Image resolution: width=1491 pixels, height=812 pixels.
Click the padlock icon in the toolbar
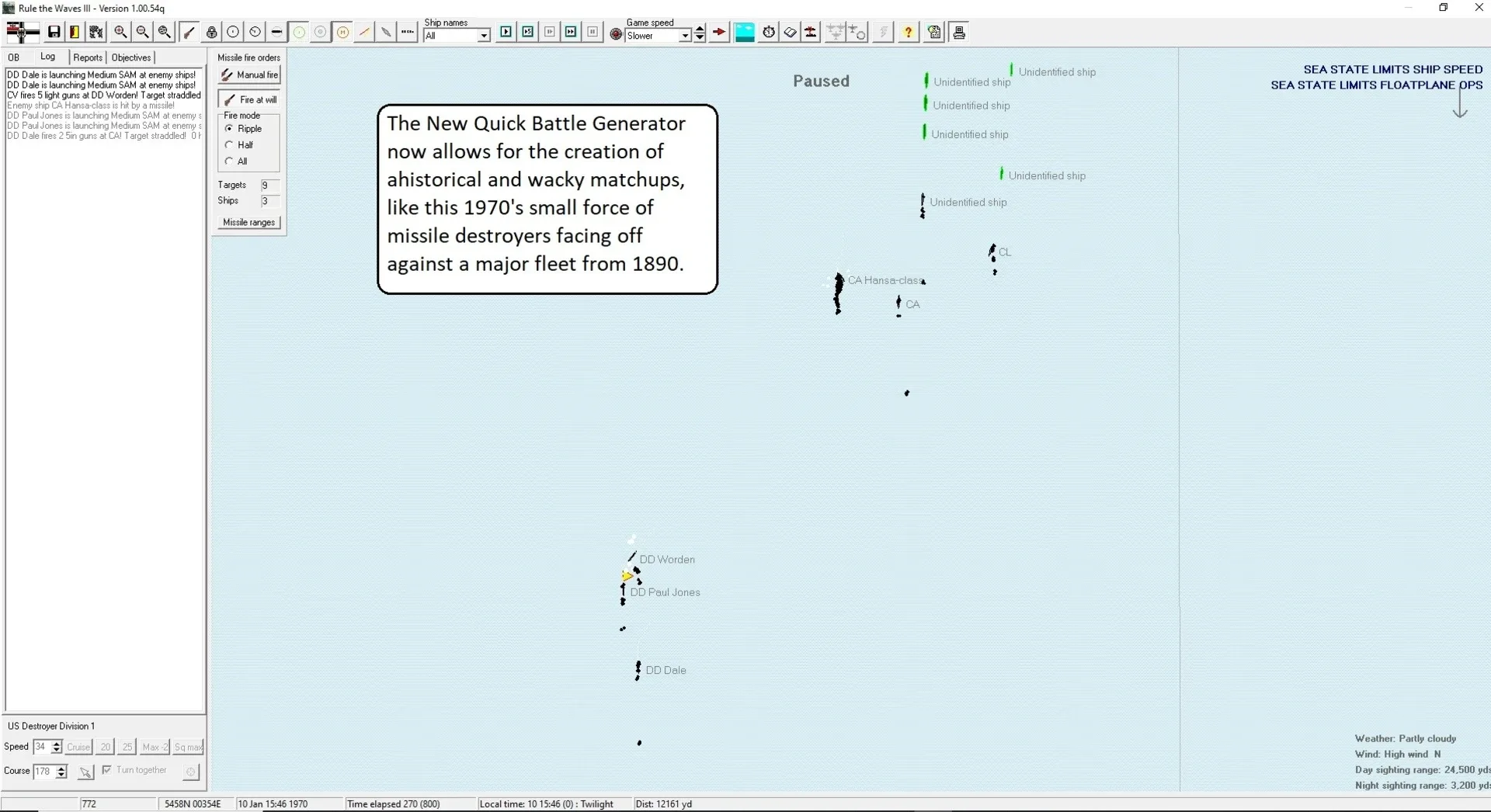(x=211, y=33)
